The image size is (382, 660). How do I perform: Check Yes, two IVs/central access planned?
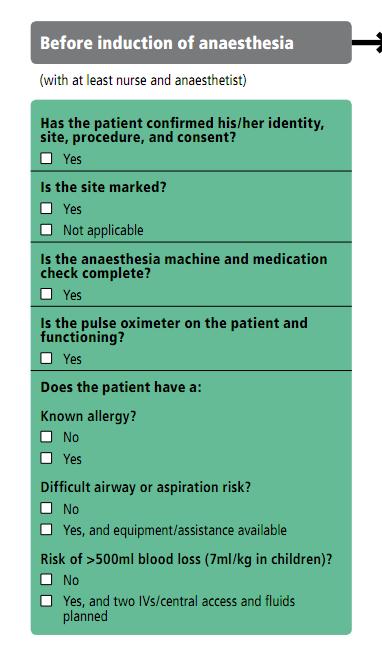(x=46, y=601)
